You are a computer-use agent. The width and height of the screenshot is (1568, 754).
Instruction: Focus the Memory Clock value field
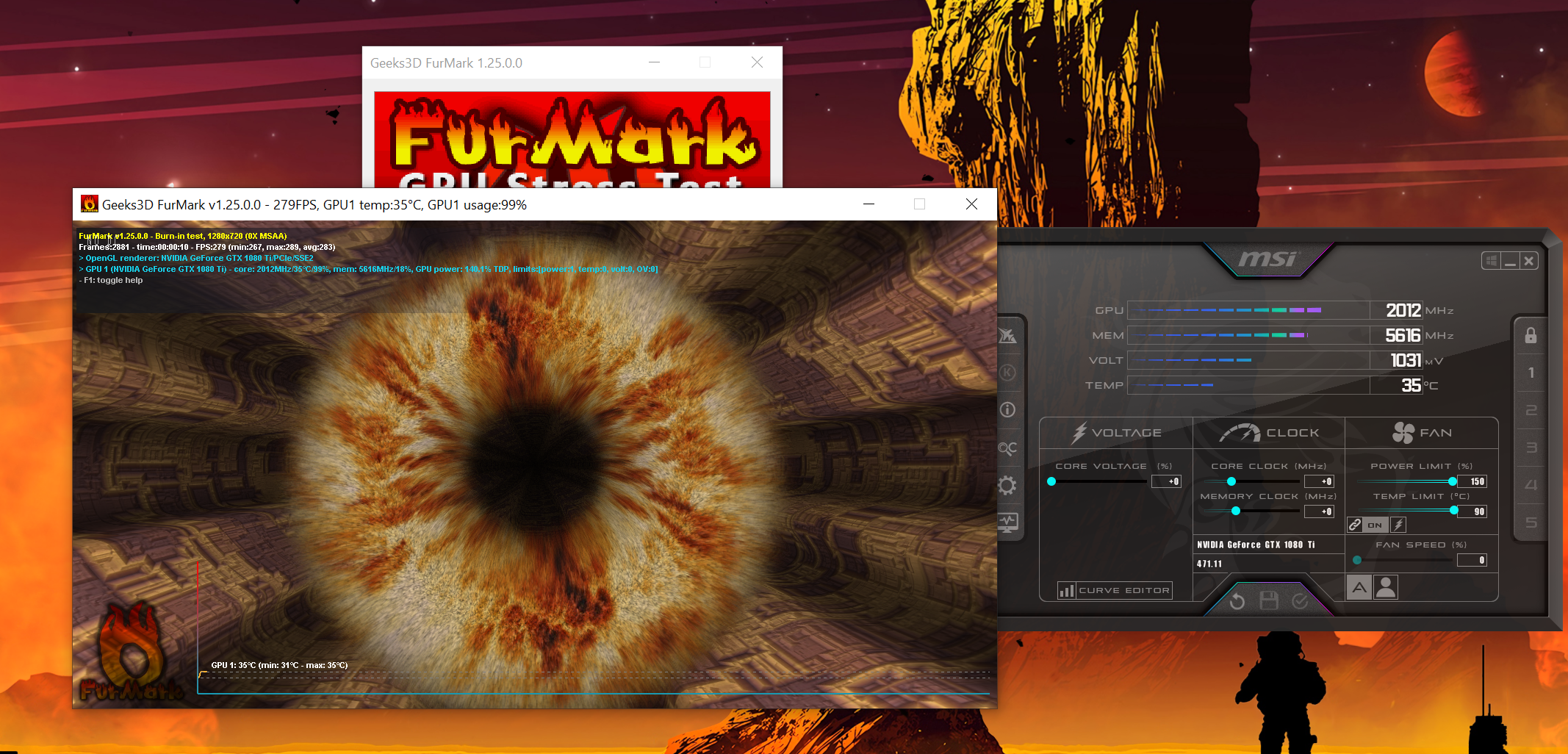(1319, 511)
